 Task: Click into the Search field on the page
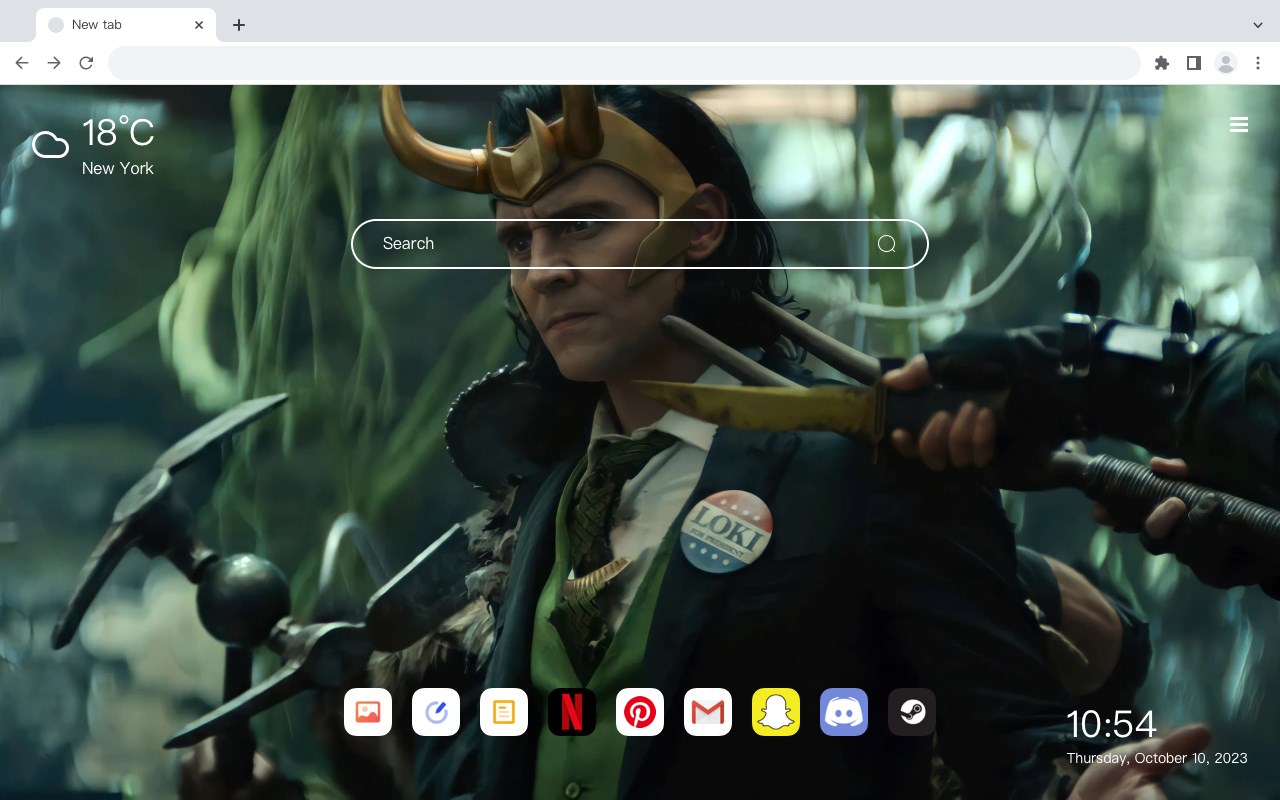(640, 244)
